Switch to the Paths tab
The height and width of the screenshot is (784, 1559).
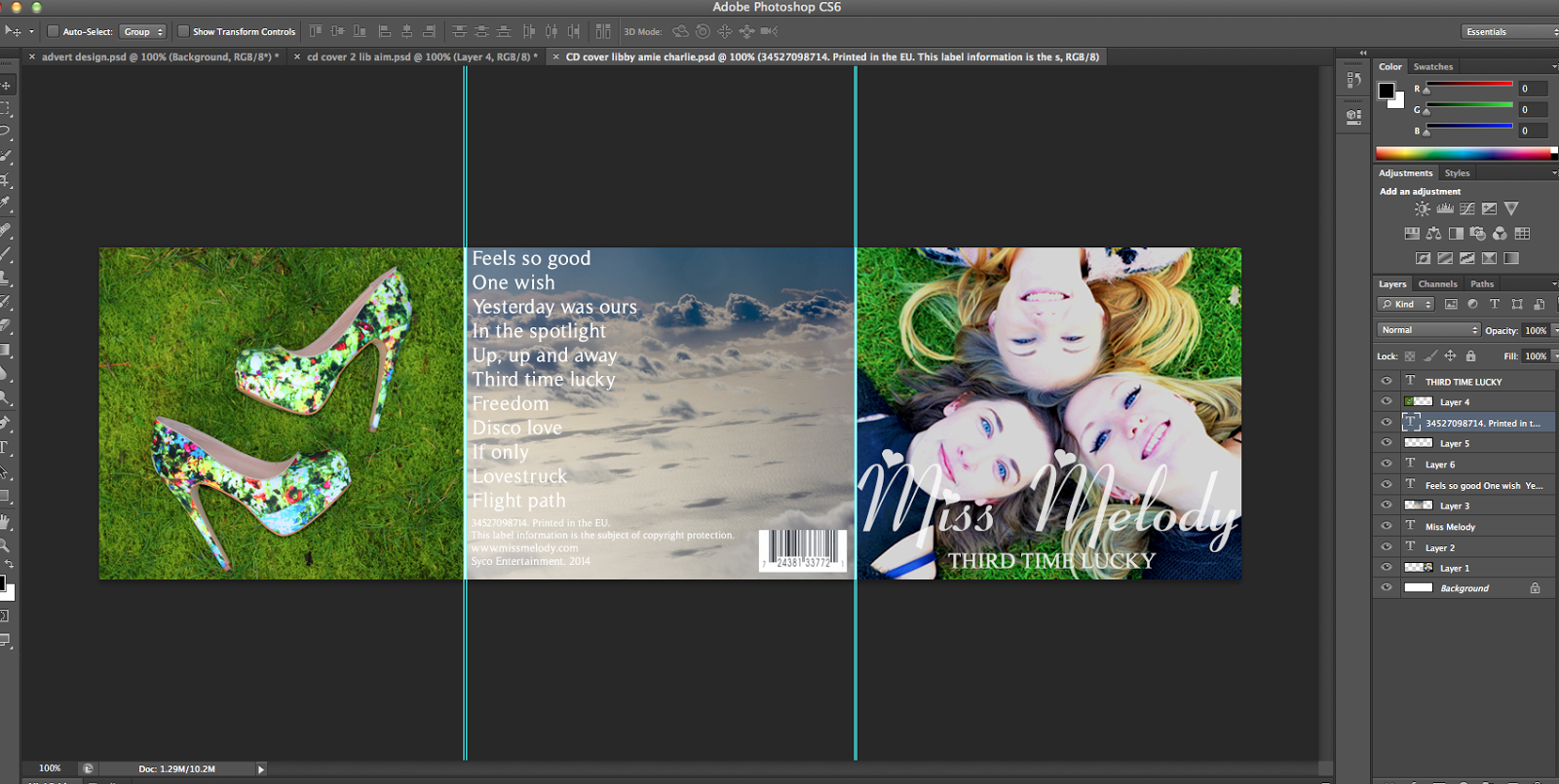1482,283
